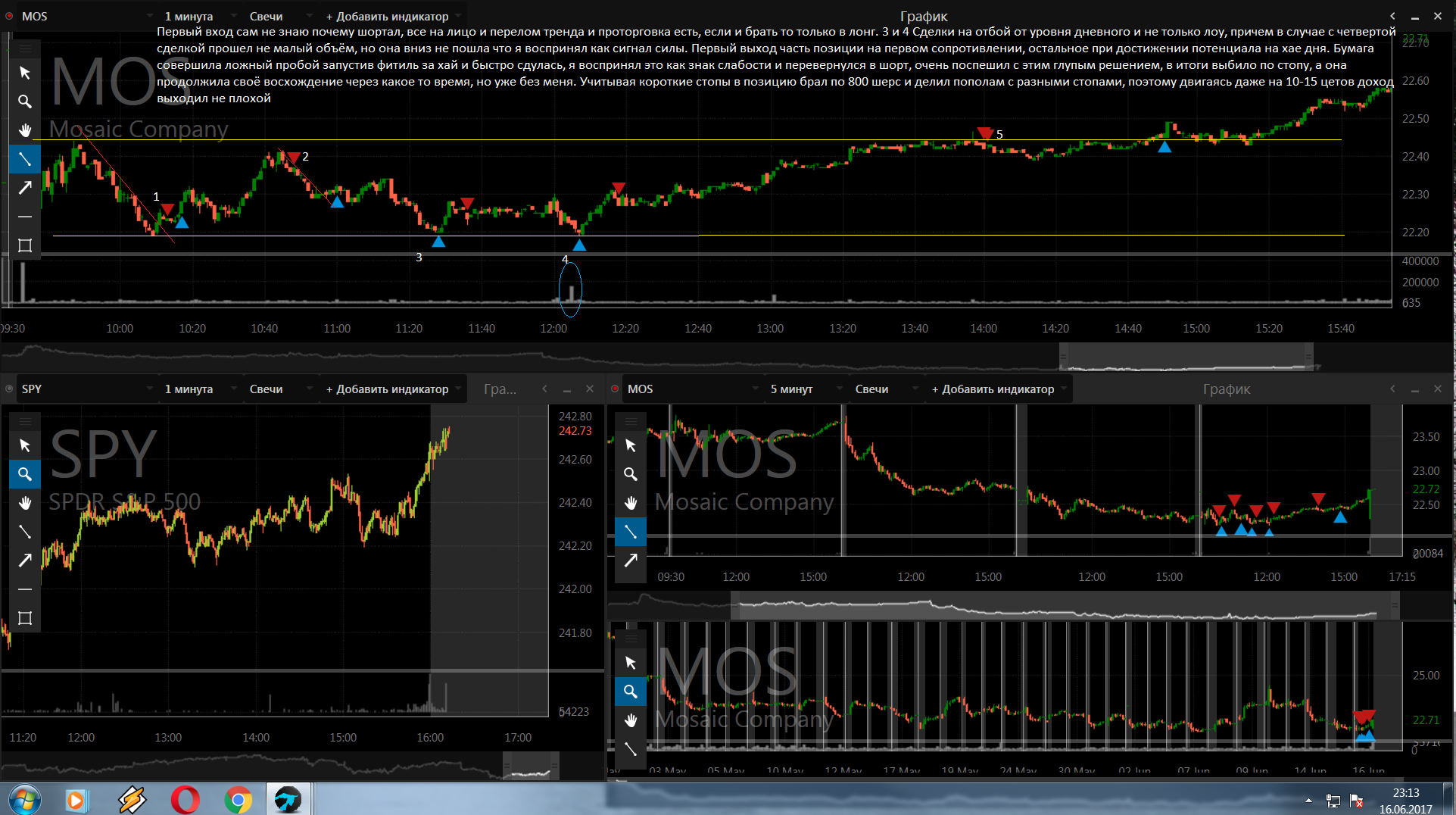Choose hand tool in bottom daily MOS chart
This screenshot has height=815, width=1456.
click(630, 720)
